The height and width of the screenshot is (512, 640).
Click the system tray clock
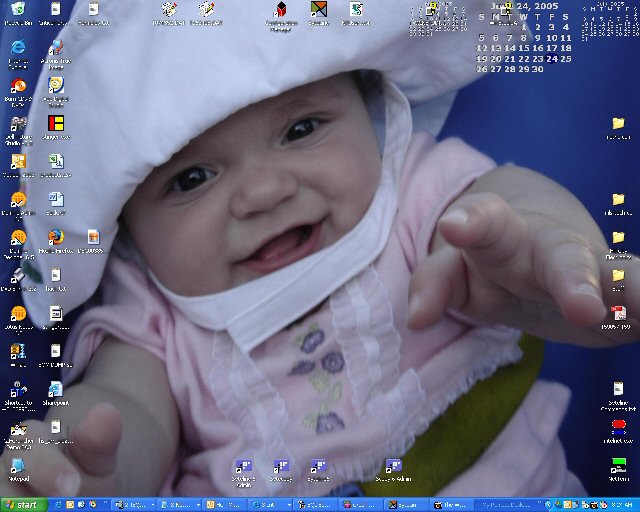622,505
